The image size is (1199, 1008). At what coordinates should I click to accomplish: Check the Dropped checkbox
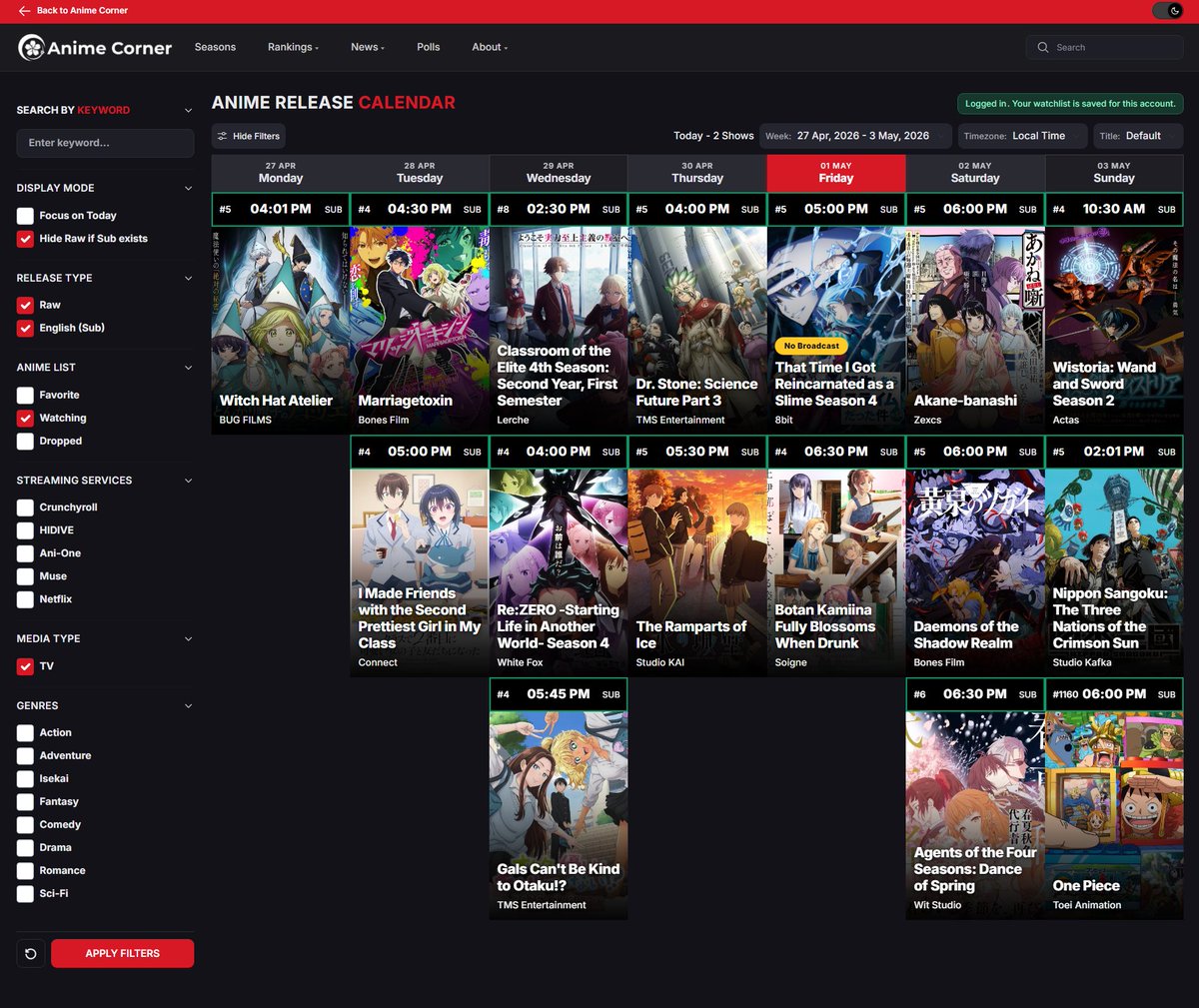(25, 442)
